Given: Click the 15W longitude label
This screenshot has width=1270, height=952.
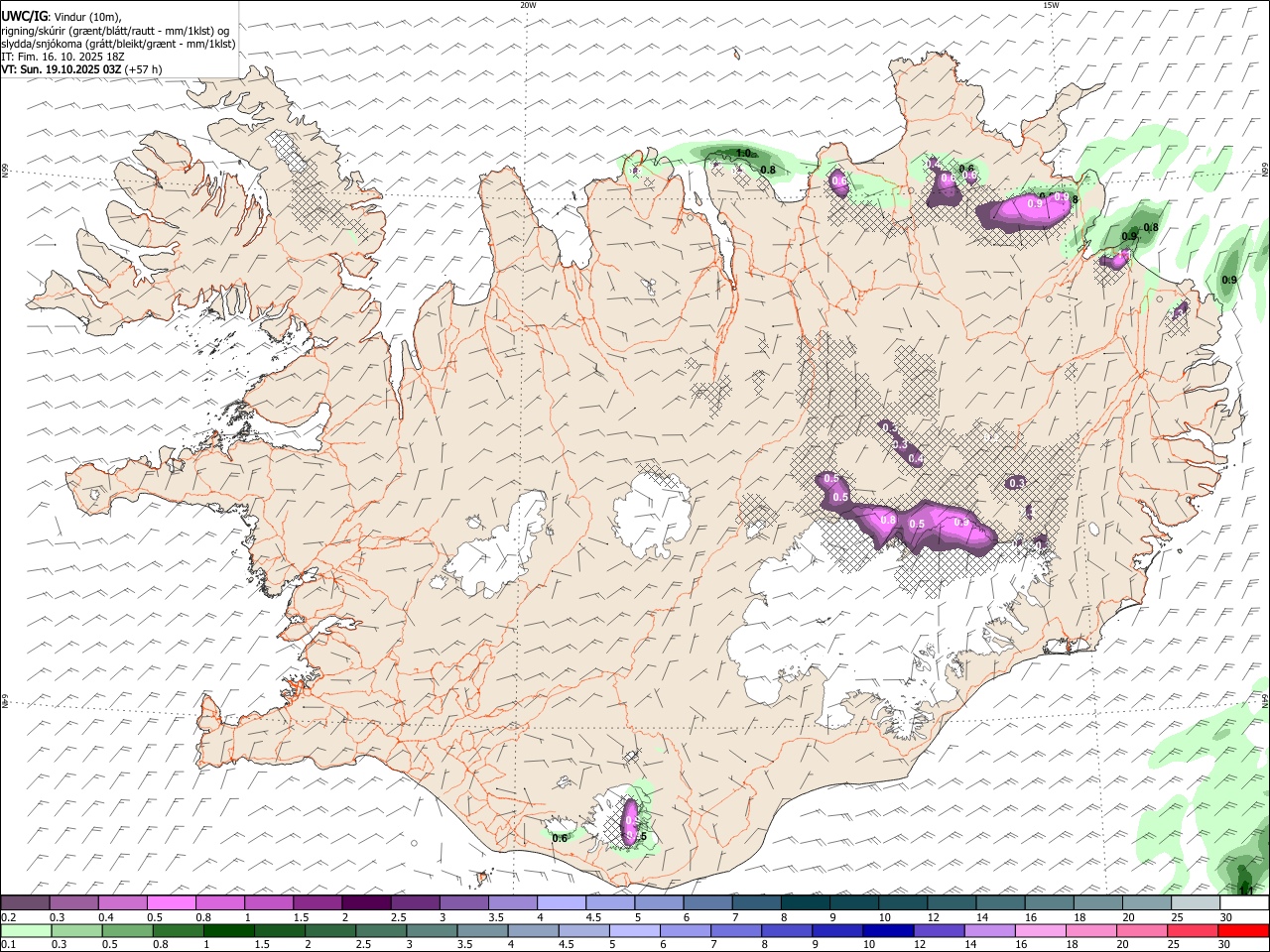Looking at the screenshot, I should click(x=1052, y=5).
